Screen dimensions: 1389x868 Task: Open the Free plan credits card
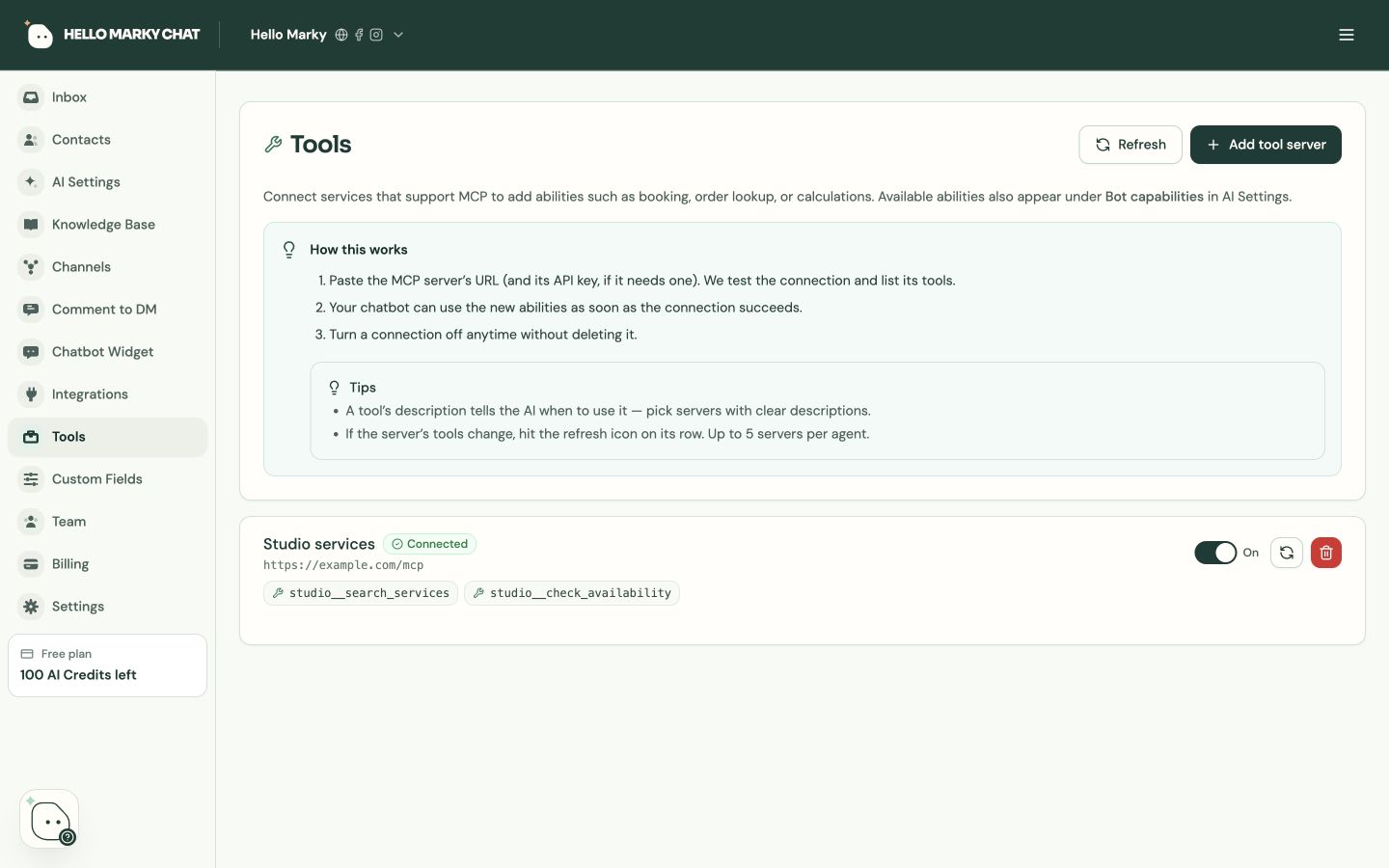coord(107,665)
